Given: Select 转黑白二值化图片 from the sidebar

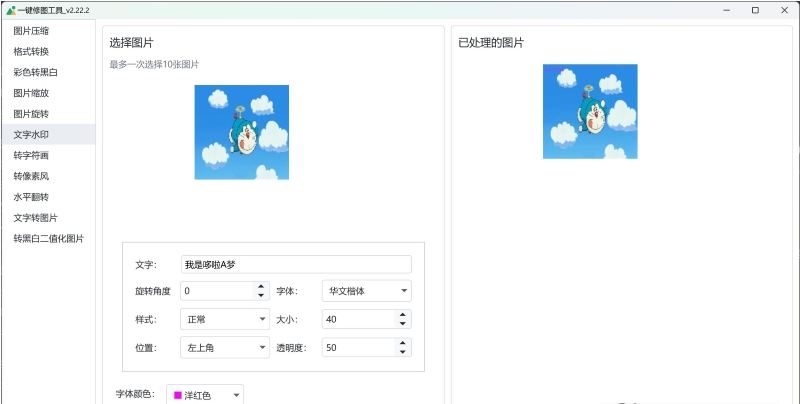Looking at the screenshot, I should pos(48,238).
